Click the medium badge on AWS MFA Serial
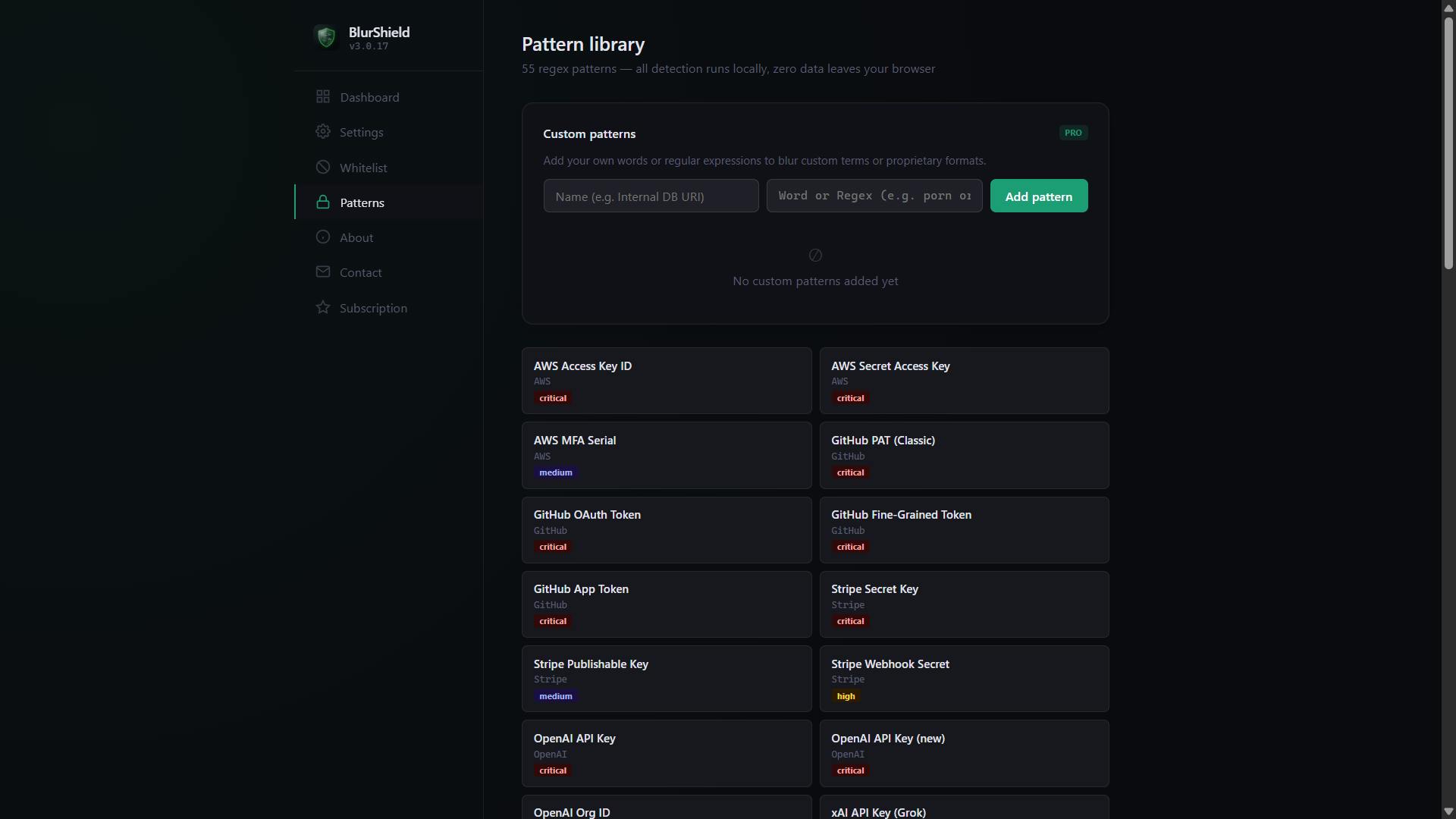Image resolution: width=1456 pixels, height=819 pixels. click(x=556, y=473)
